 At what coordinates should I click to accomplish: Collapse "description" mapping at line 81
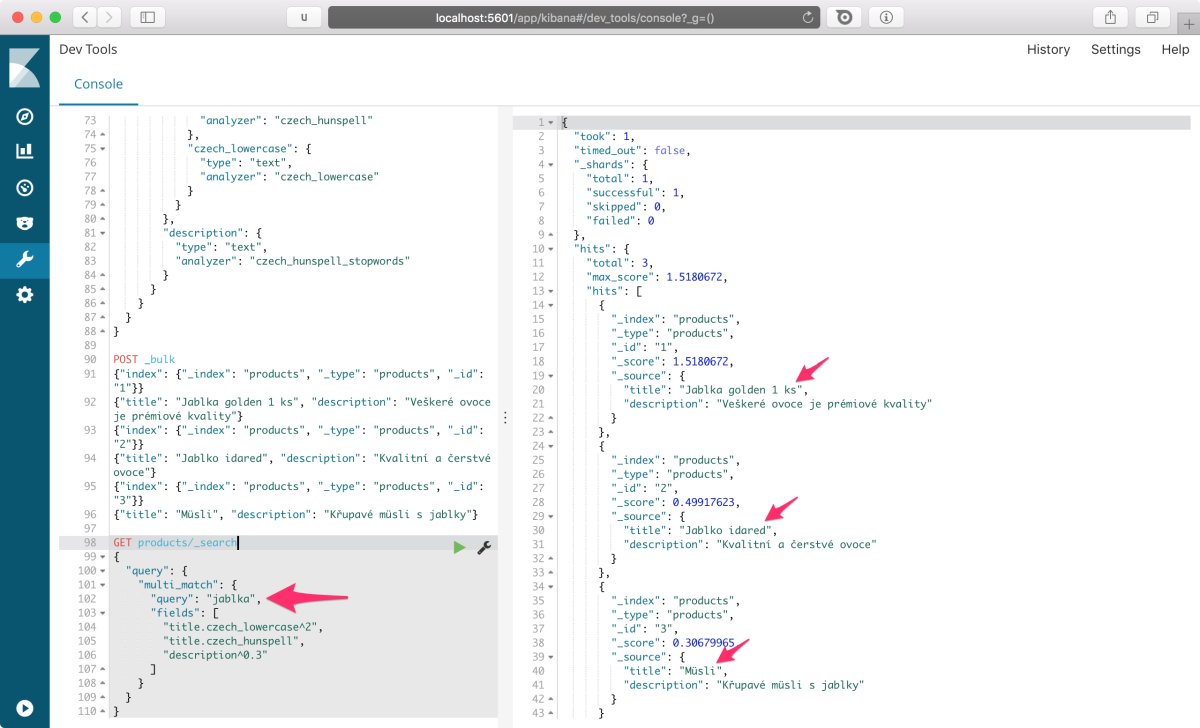click(x=103, y=232)
